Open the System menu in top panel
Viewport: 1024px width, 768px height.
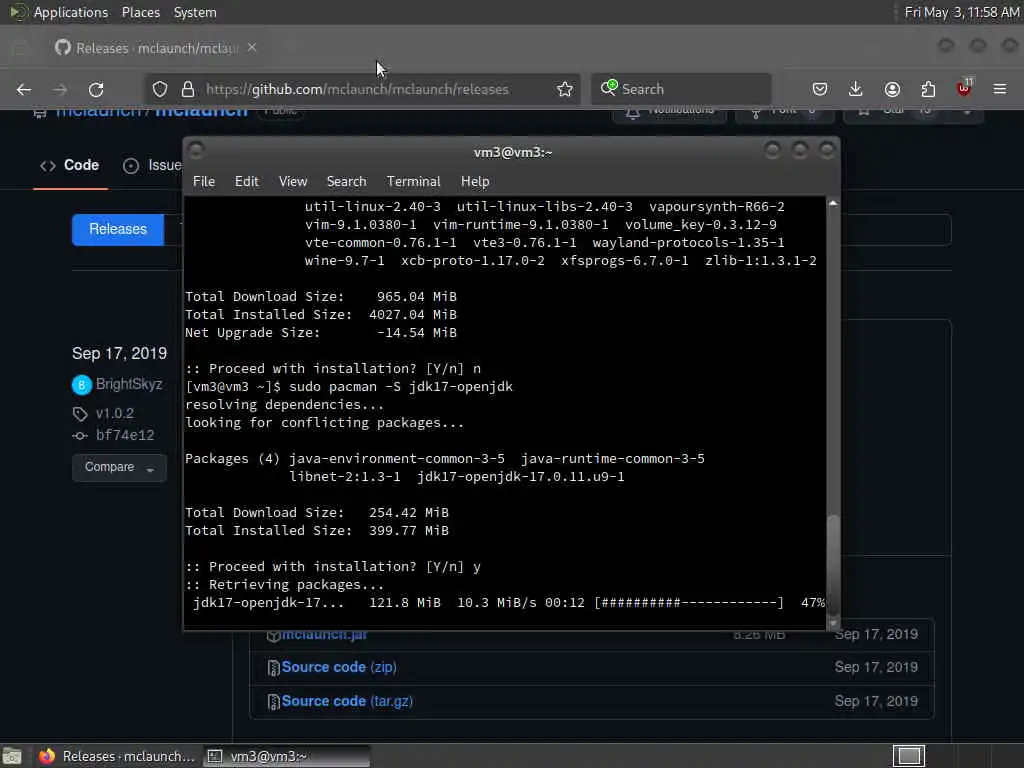coord(195,12)
